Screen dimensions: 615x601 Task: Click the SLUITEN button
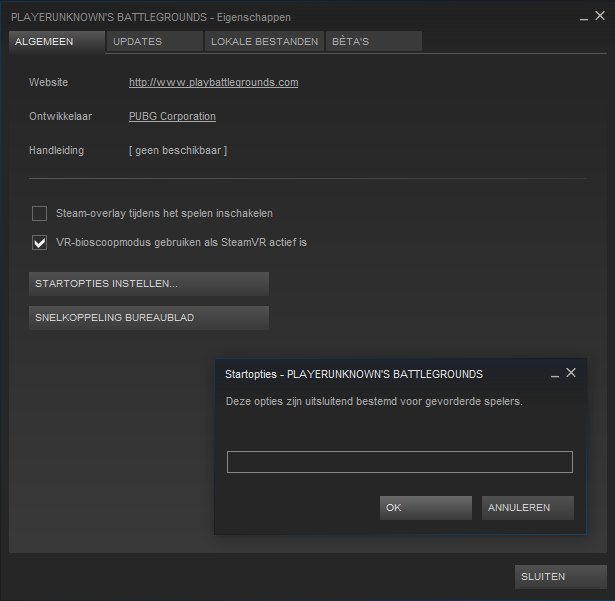tap(560, 577)
